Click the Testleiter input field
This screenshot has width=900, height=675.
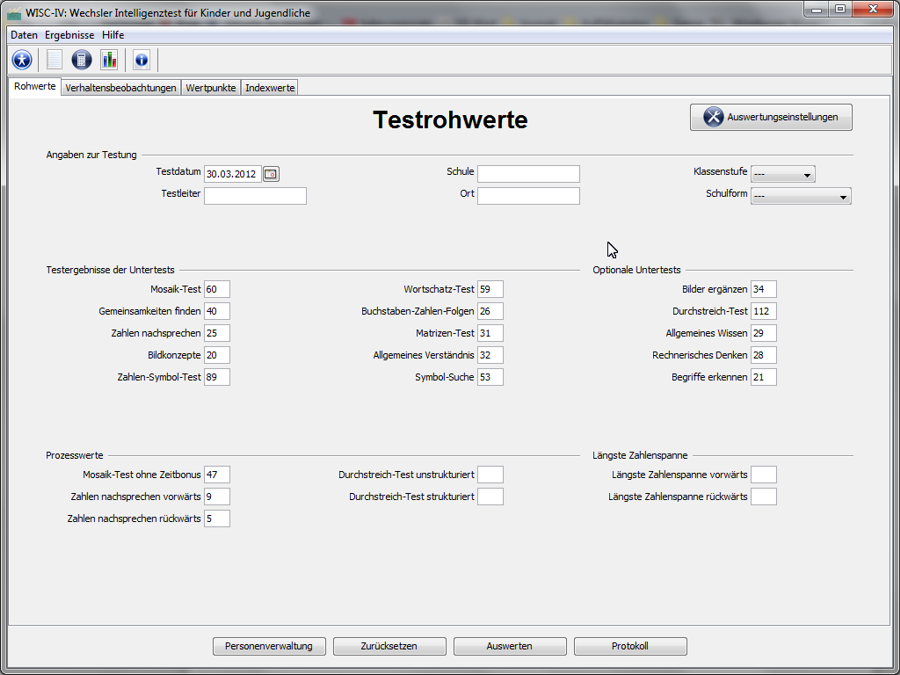[x=255, y=196]
